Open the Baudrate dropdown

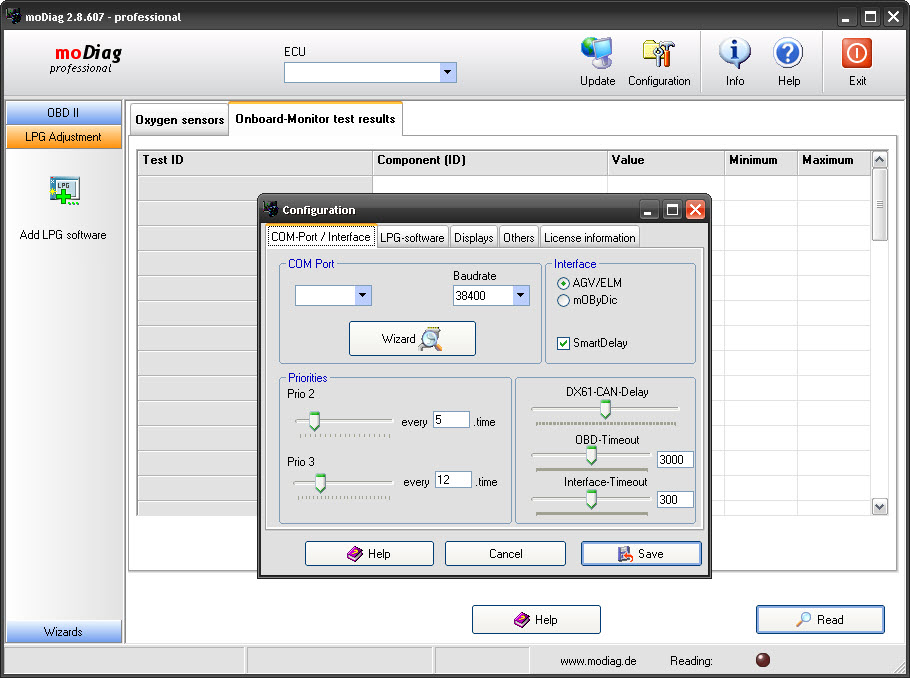point(521,295)
